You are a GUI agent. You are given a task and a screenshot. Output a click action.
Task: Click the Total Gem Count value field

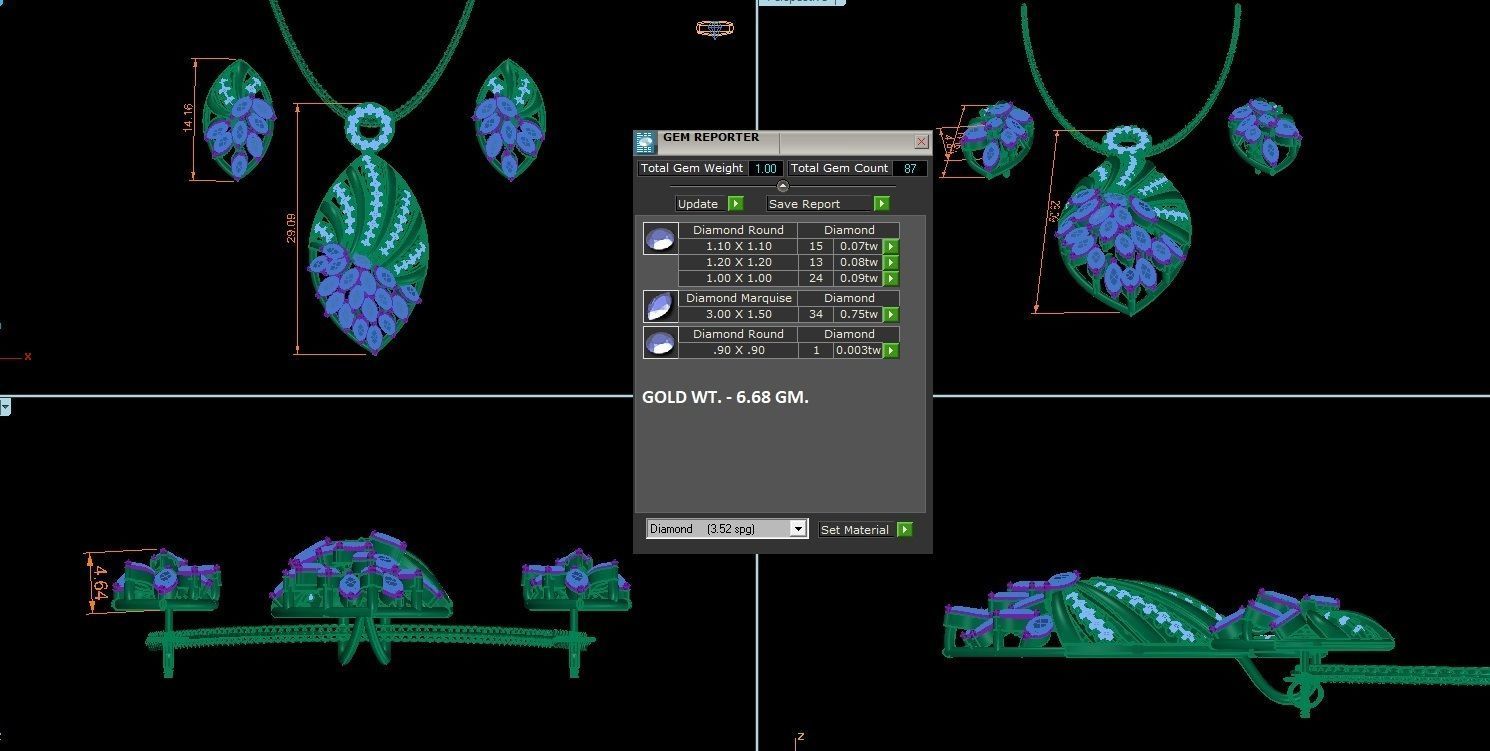pos(910,168)
